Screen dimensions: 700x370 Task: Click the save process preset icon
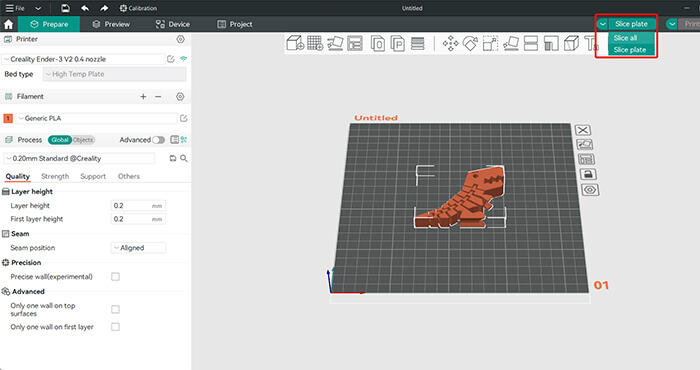click(173, 158)
